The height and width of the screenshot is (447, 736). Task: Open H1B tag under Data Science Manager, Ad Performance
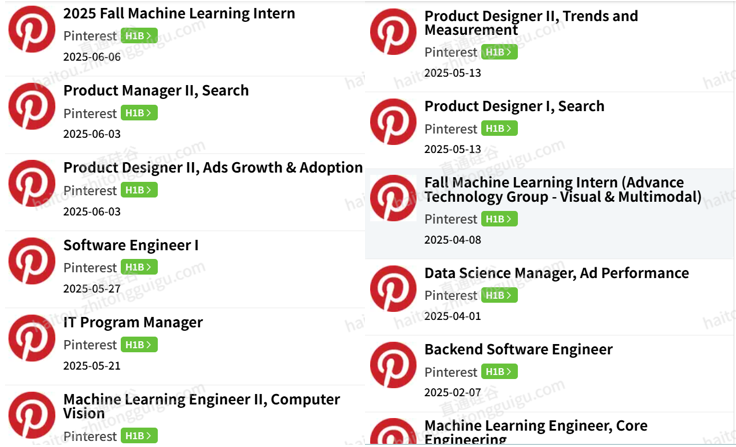pyautogui.click(x=499, y=295)
